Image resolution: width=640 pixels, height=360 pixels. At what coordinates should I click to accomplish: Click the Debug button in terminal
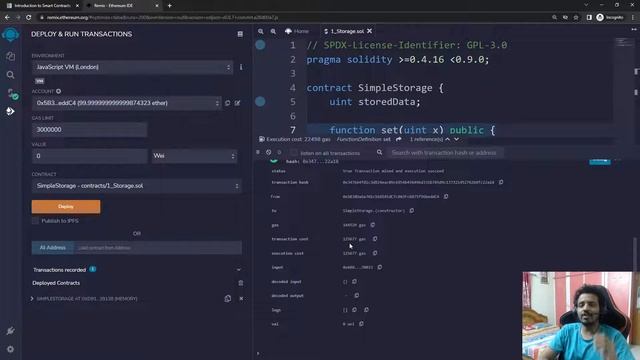[600, 162]
